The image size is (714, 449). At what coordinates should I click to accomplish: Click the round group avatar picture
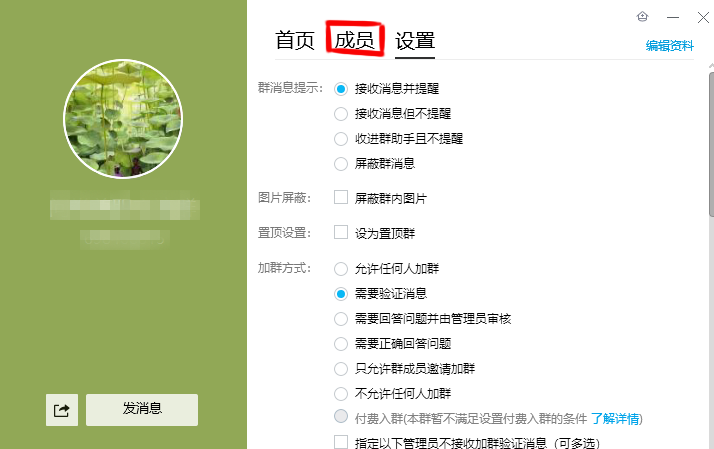(x=123, y=119)
